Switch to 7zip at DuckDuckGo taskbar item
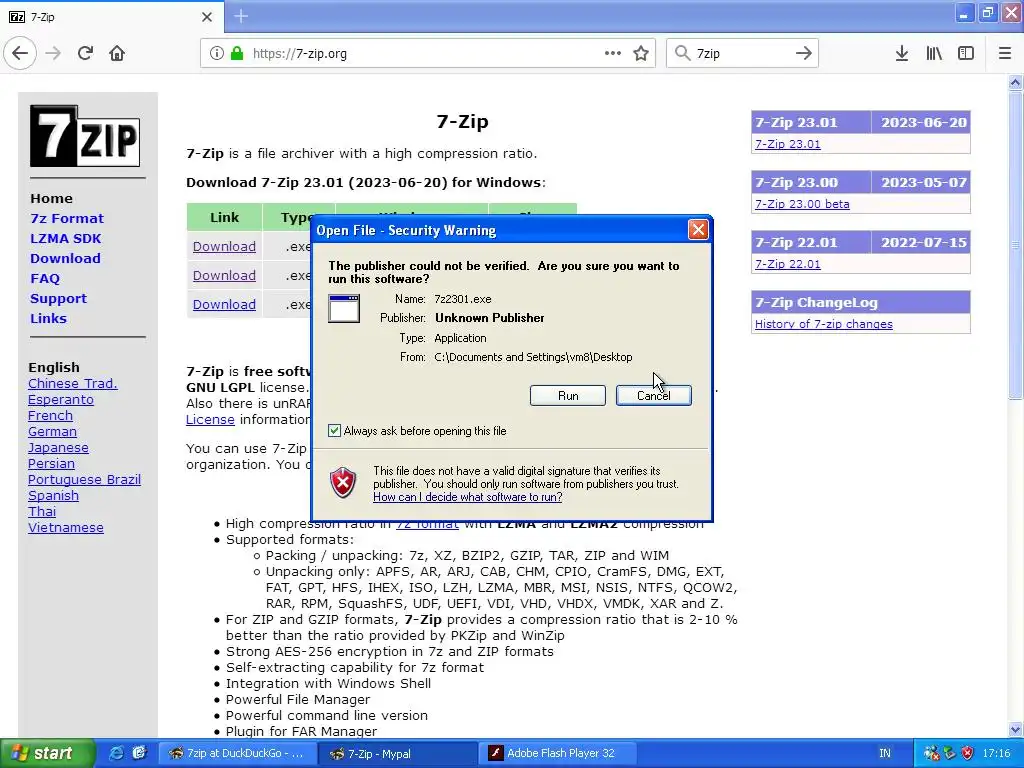1024x768 pixels. click(238, 753)
